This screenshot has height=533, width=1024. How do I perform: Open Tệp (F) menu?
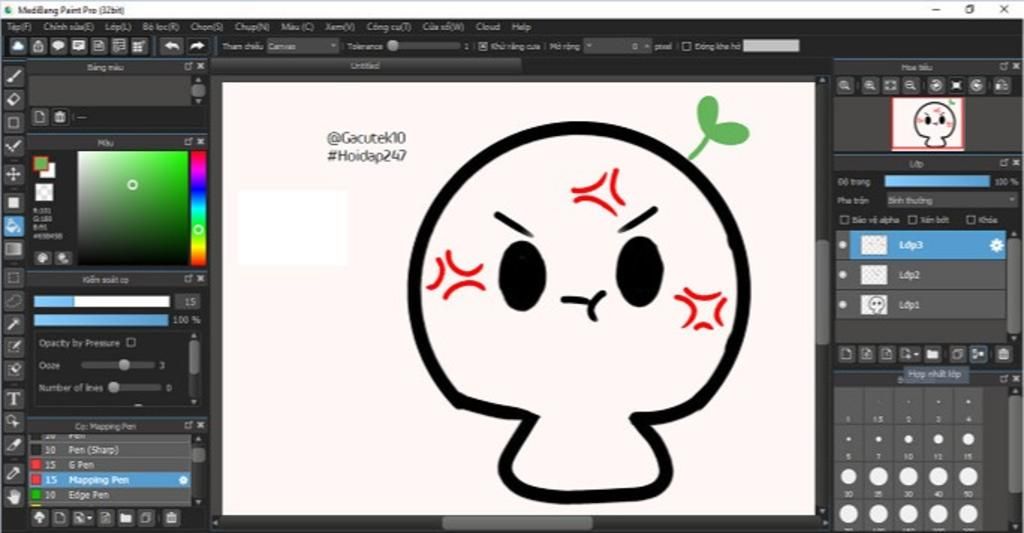point(19,27)
